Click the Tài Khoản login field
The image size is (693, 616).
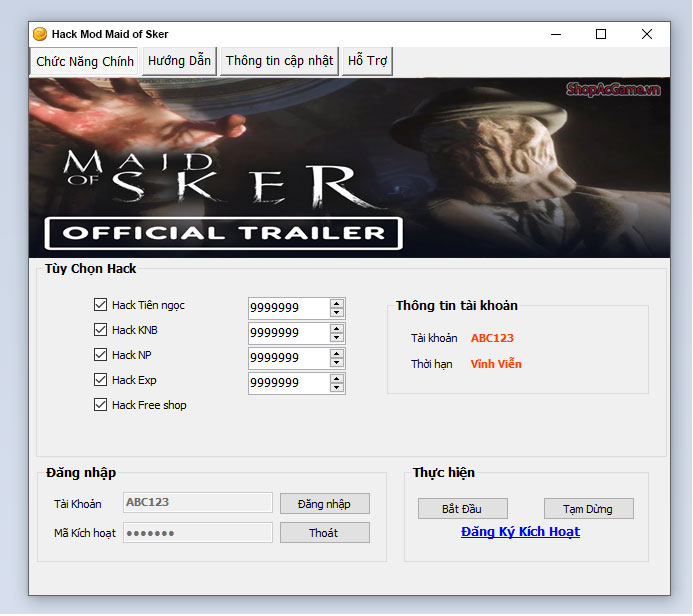pos(198,502)
